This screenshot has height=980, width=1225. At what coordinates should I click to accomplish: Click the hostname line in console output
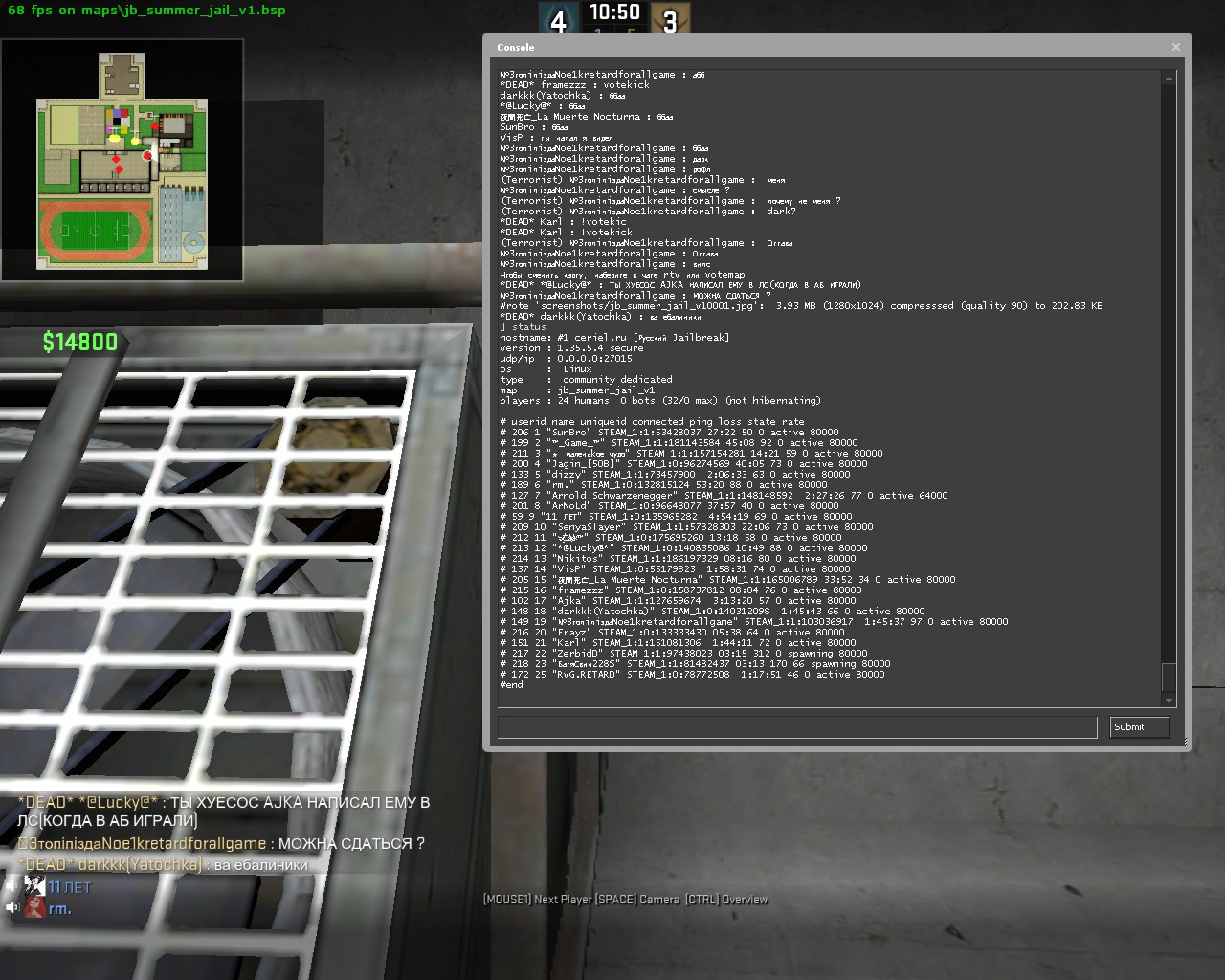[x=613, y=338]
